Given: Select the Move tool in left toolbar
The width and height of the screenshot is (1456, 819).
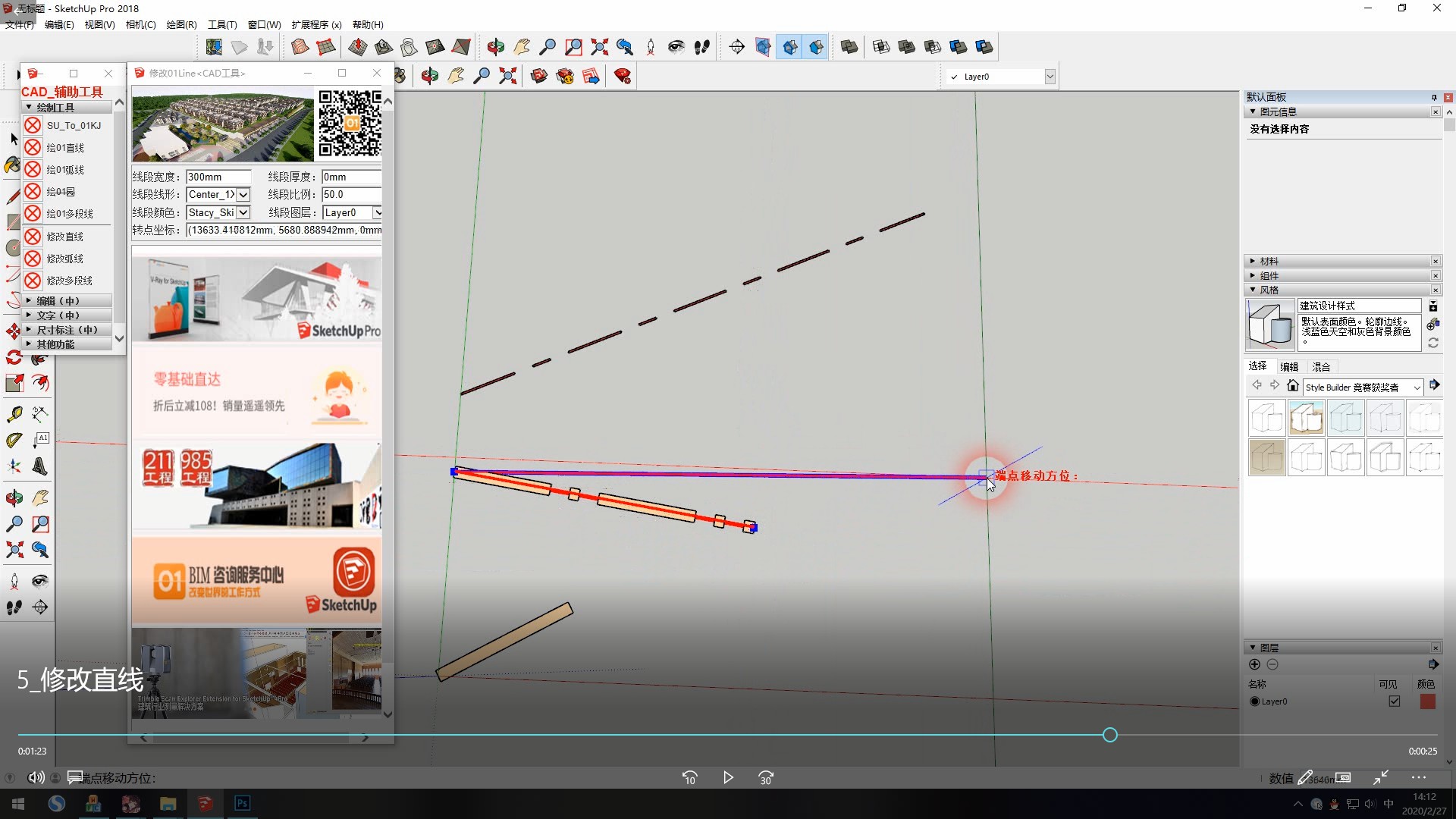Looking at the screenshot, I should [14, 331].
